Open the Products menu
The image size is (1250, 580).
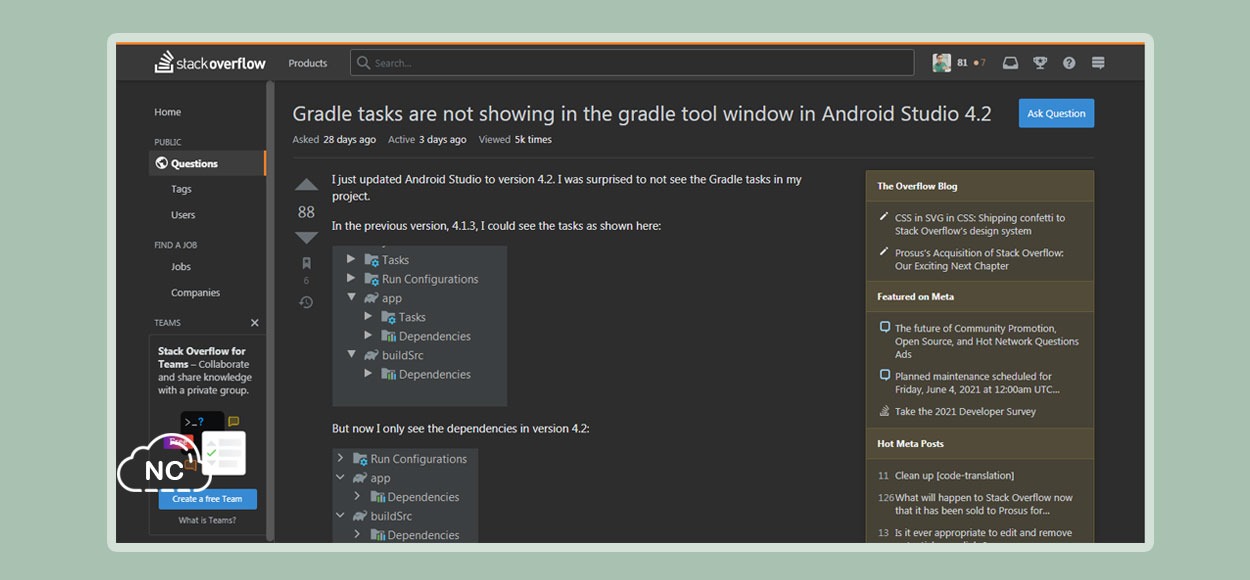[x=308, y=63]
